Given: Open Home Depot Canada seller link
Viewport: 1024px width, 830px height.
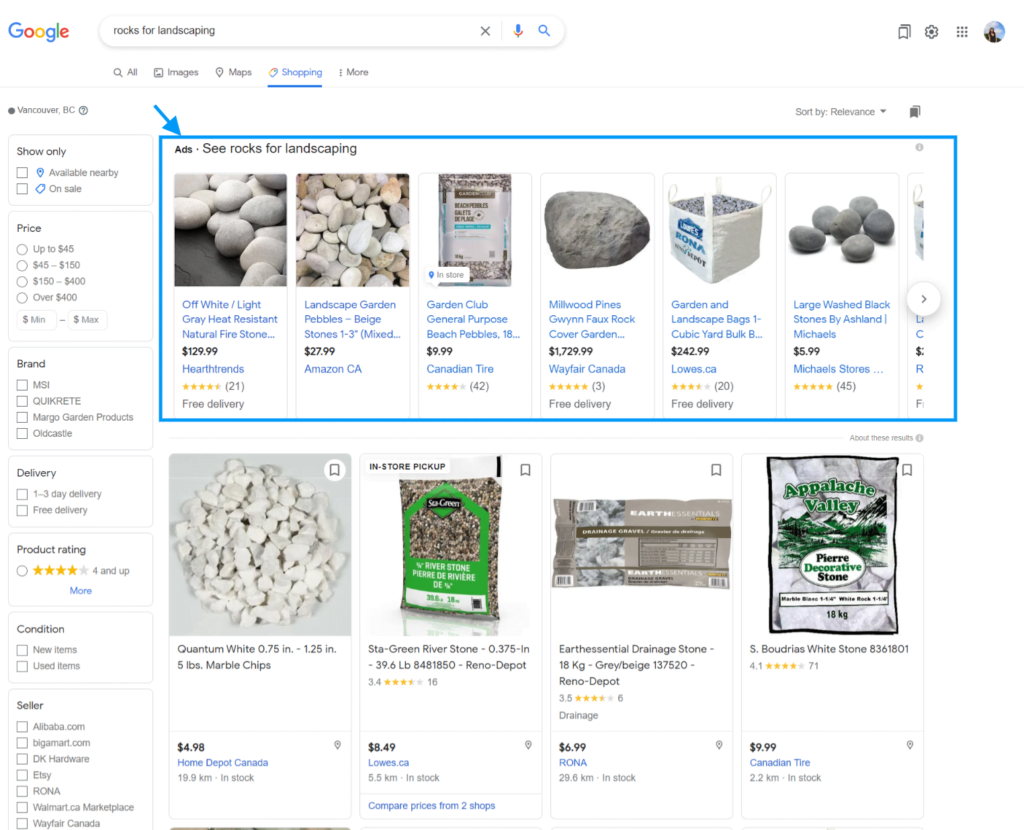Looking at the screenshot, I should point(223,763).
